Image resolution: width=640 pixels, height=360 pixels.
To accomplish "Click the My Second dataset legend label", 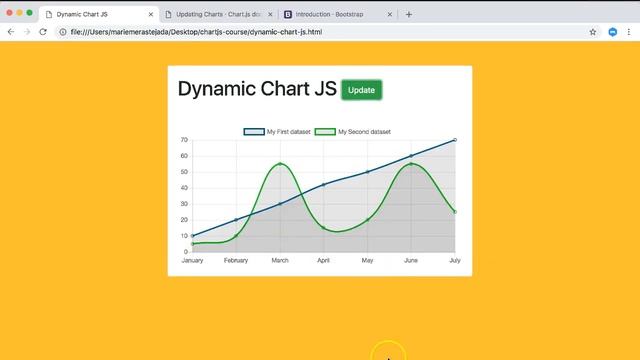I will coord(364,132).
